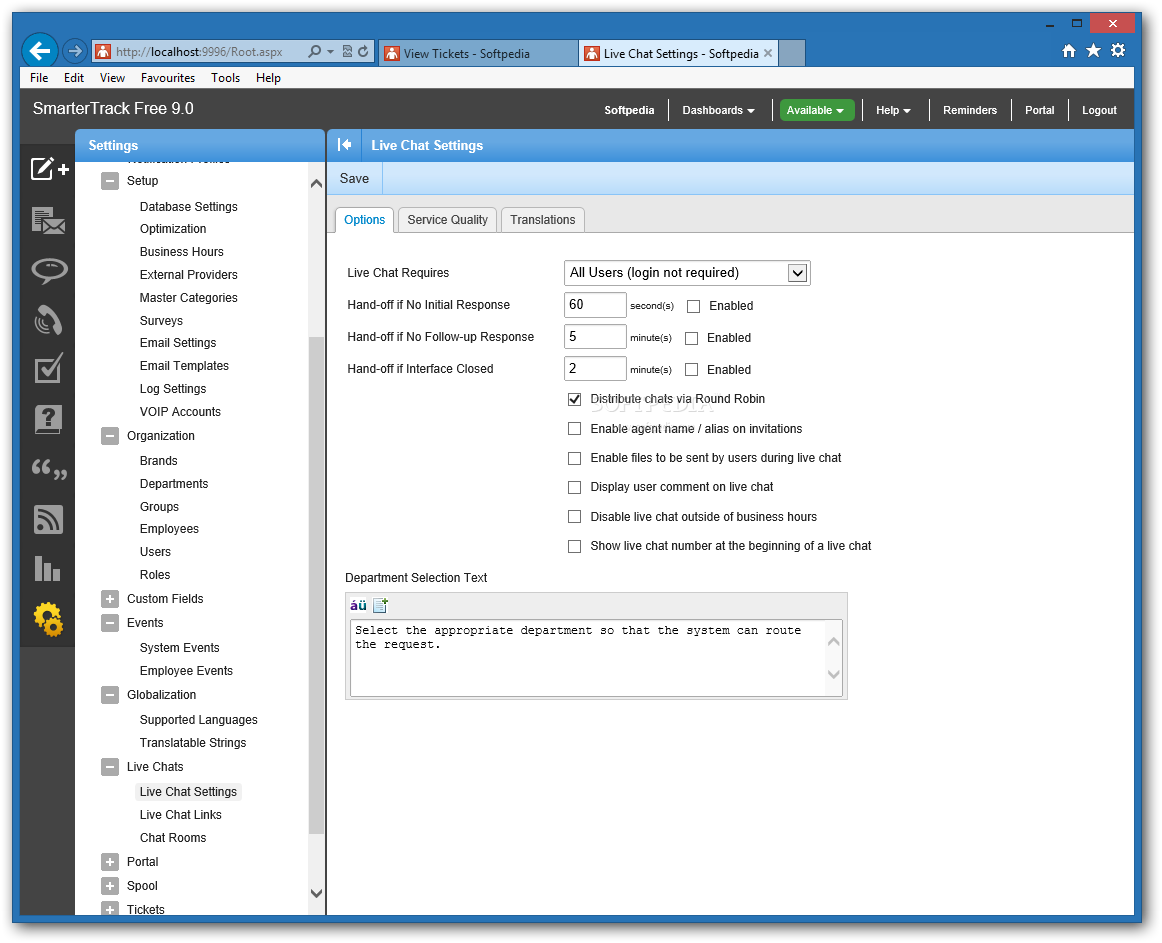The image size is (1162, 943).
Task: Enable Hand-off if No Initial Response checkbox
Action: [694, 306]
